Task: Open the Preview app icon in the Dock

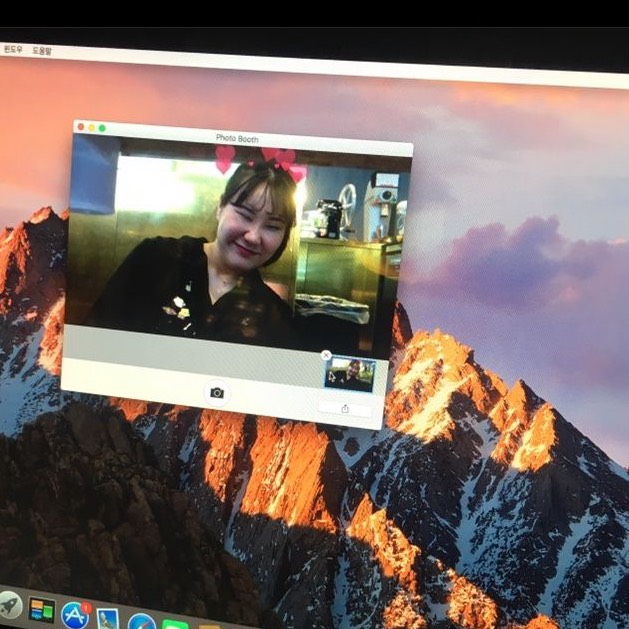Action: [x=108, y=619]
